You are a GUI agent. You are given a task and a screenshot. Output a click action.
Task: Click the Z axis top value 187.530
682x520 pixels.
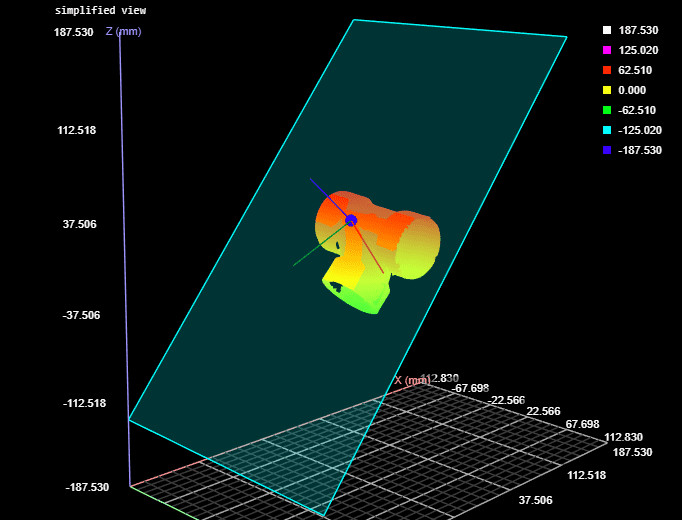[x=74, y=32]
